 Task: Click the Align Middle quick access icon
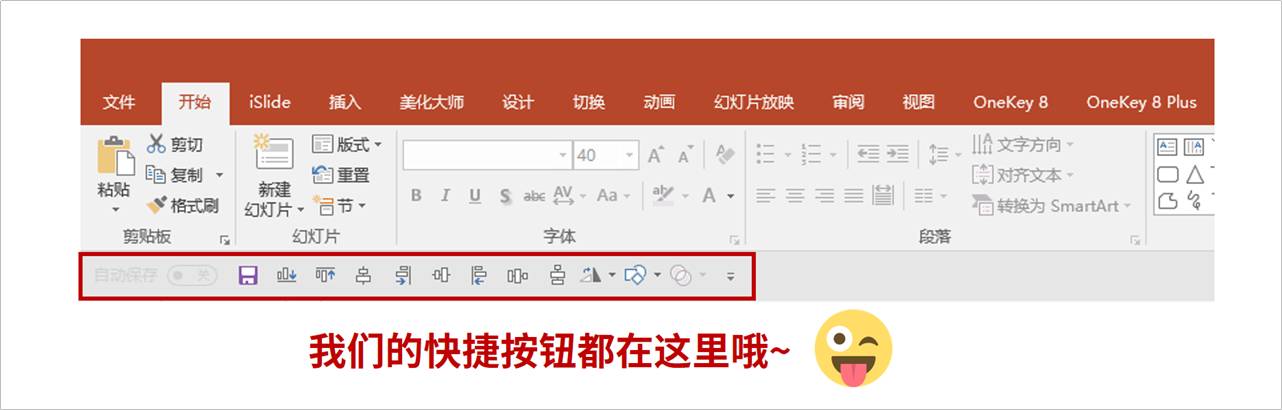click(441, 275)
